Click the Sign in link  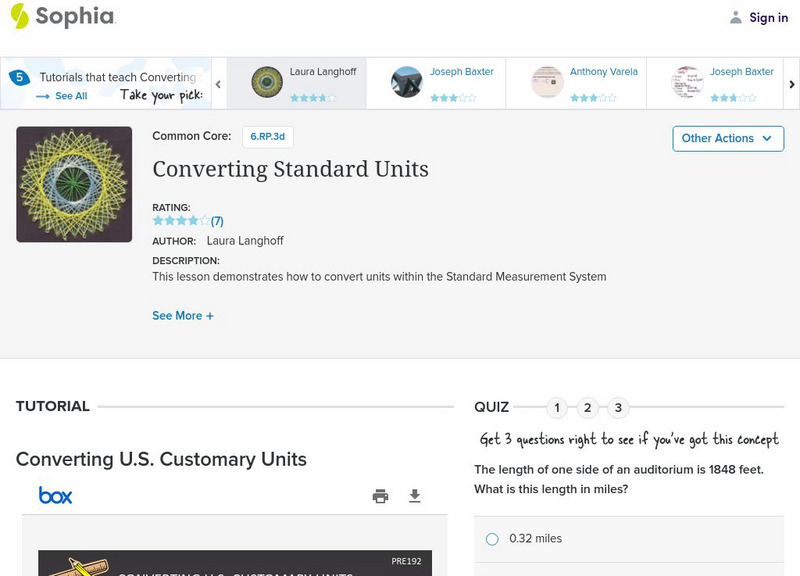pyautogui.click(x=768, y=18)
